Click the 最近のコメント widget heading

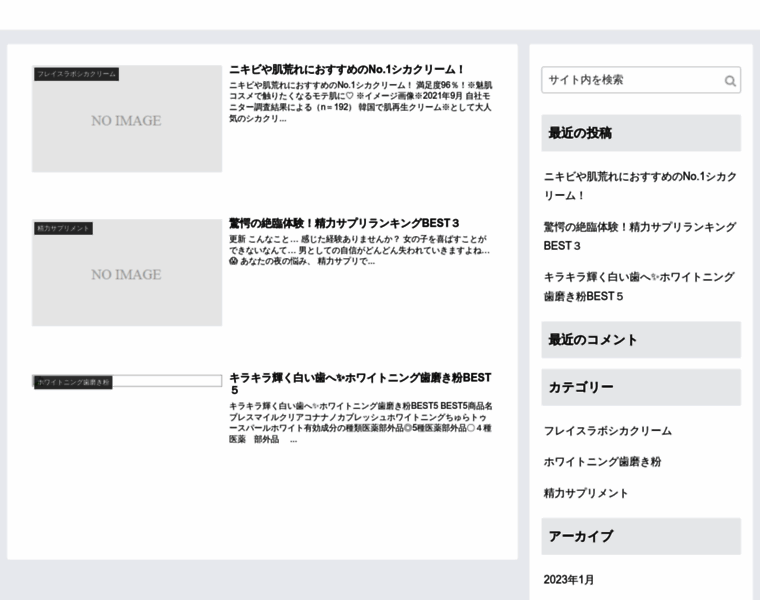(x=641, y=340)
